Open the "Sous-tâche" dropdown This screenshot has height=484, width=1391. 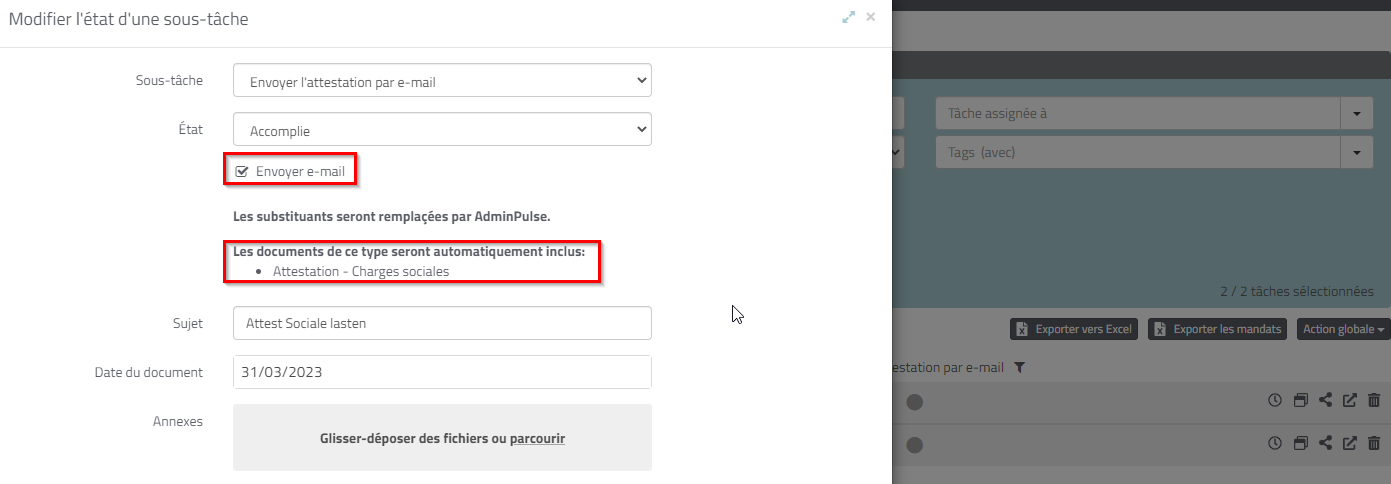[x=442, y=82]
